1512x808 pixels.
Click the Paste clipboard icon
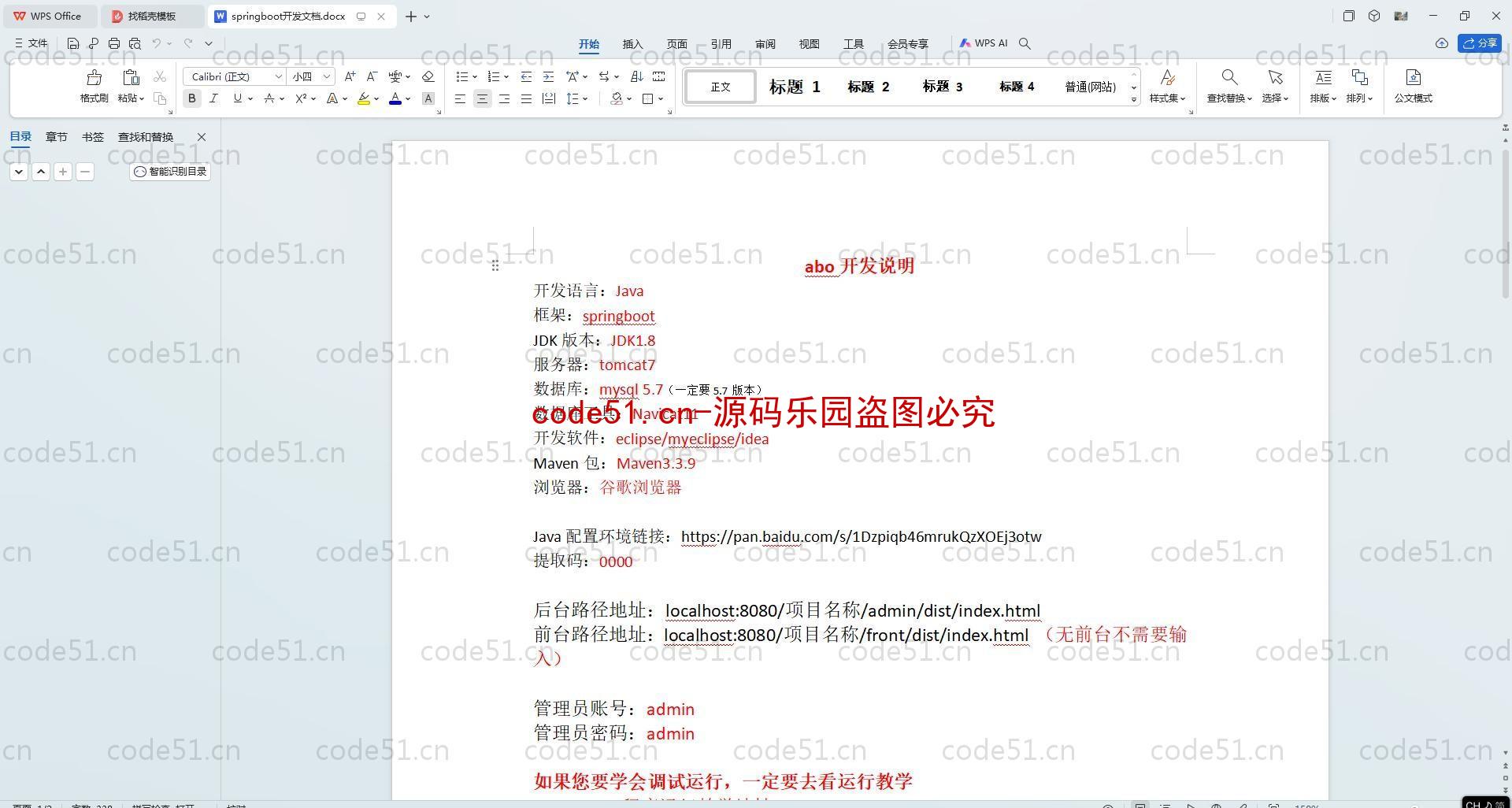[131, 77]
